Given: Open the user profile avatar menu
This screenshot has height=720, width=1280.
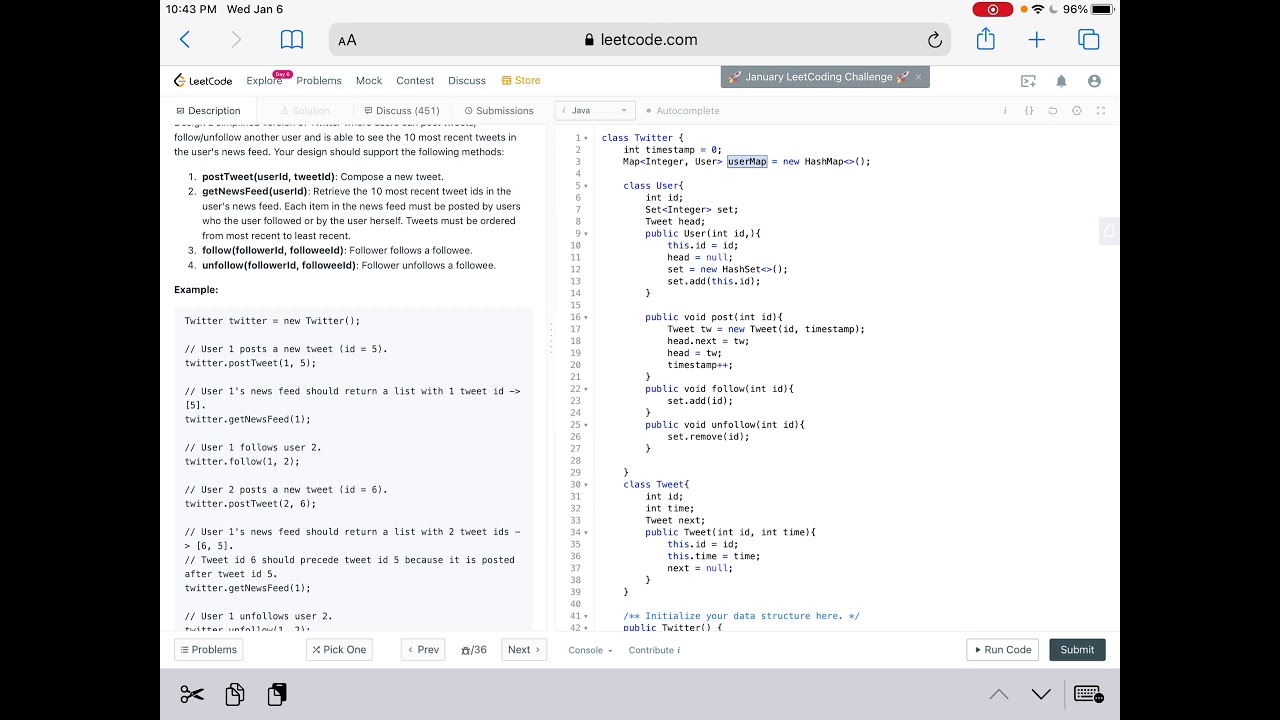Looking at the screenshot, I should [x=1094, y=81].
